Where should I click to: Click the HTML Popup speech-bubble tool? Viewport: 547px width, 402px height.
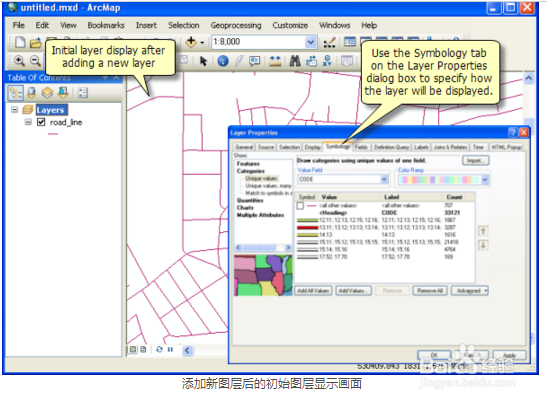coord(255,61)
